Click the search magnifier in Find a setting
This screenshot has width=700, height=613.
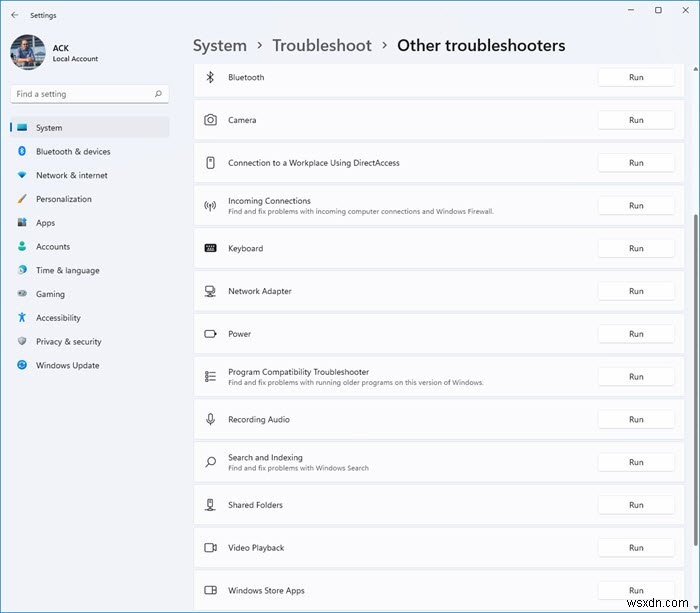pos(158,94)
